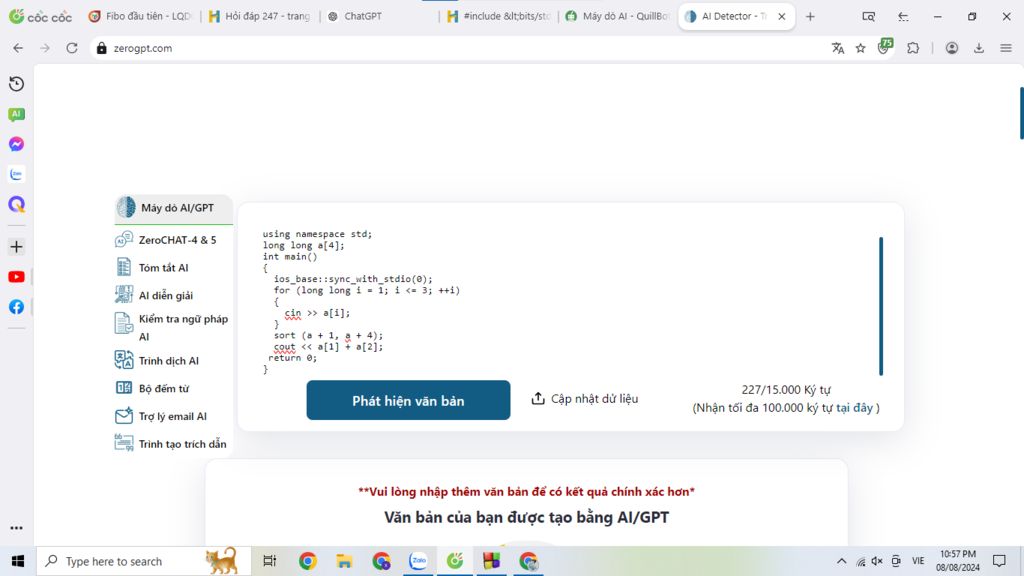The image size is (1024, 576).
Task: Open the user profile icon
Action: 952,48
